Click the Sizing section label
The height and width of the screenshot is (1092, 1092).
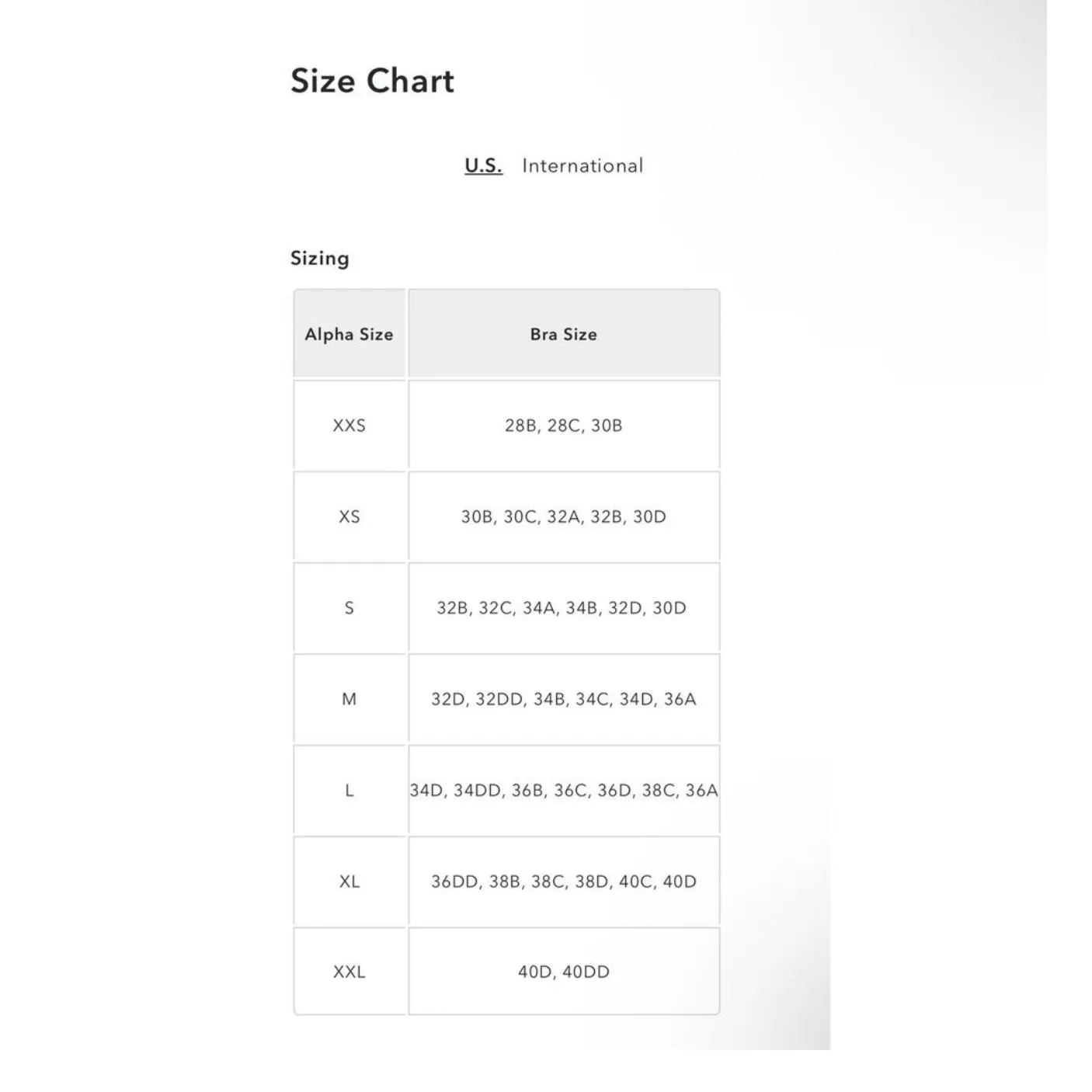click(x=319, y=258)
